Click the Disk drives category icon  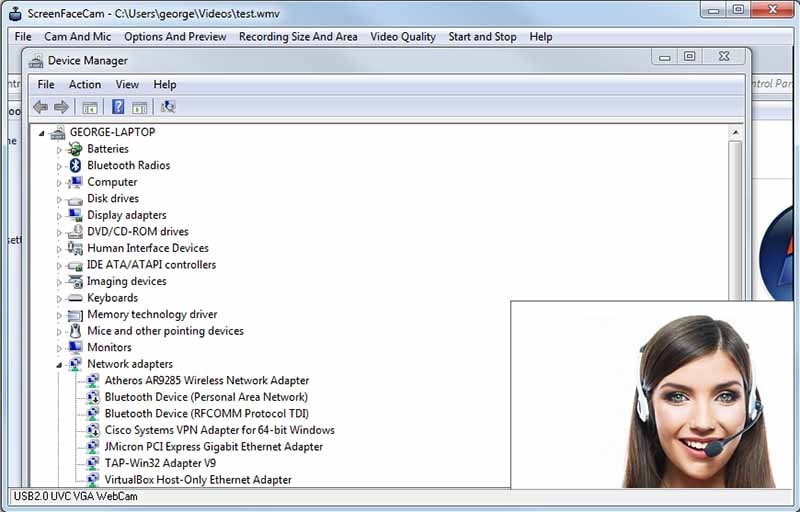[75, 200]
